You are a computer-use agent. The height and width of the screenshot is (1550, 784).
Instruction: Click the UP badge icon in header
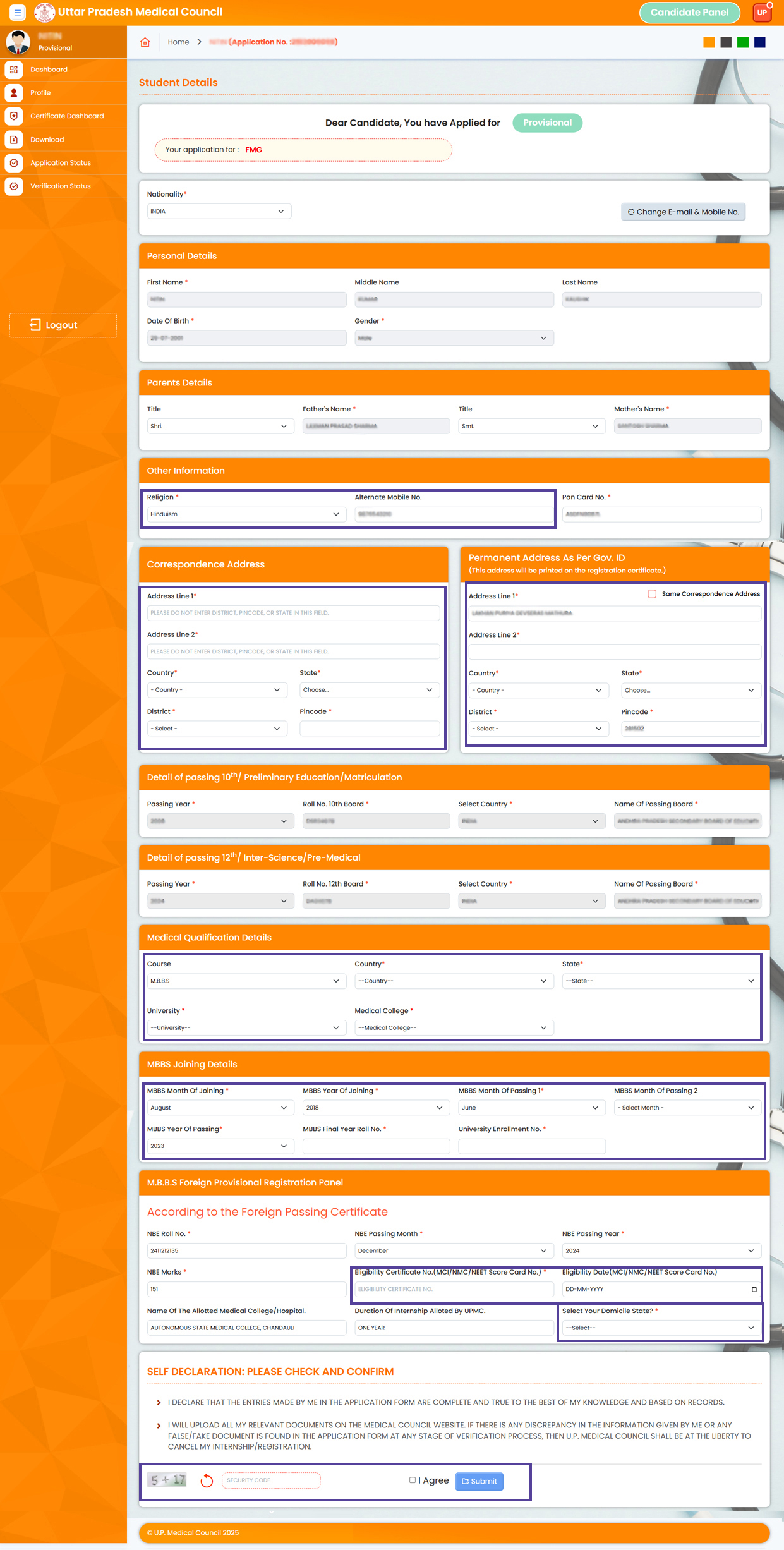[762, 12]
